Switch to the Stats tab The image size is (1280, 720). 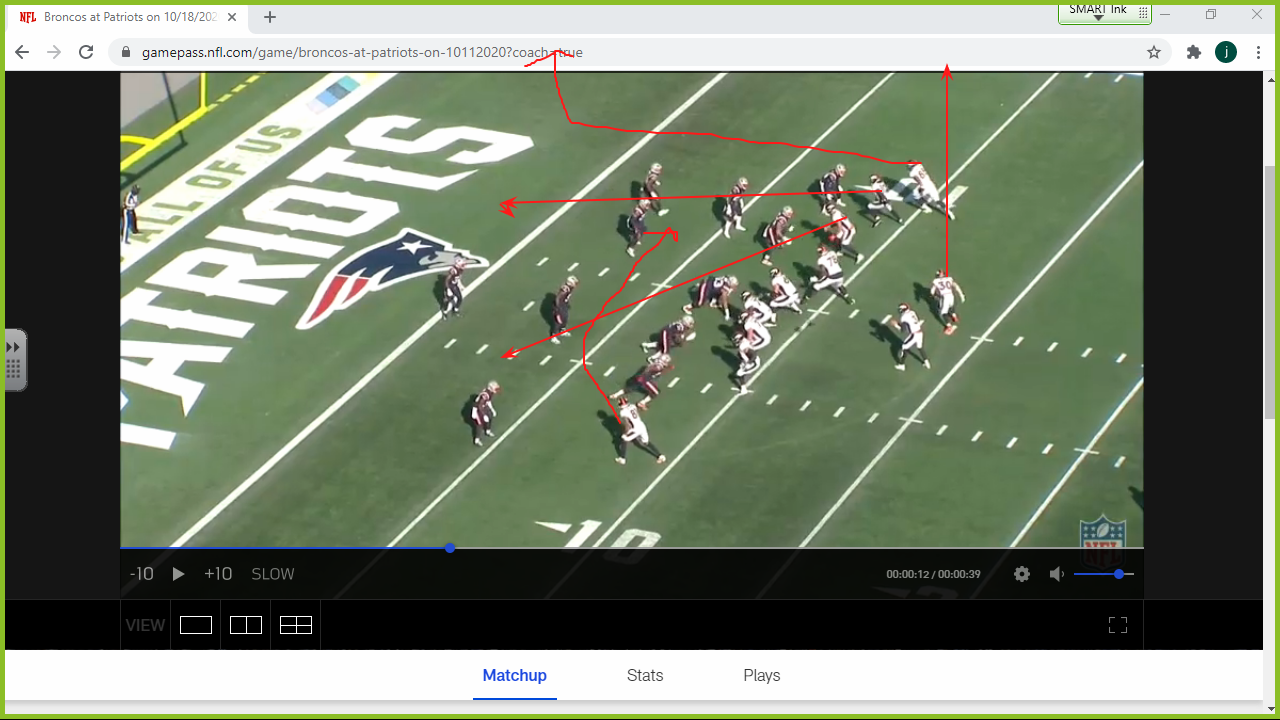[645, 676]
